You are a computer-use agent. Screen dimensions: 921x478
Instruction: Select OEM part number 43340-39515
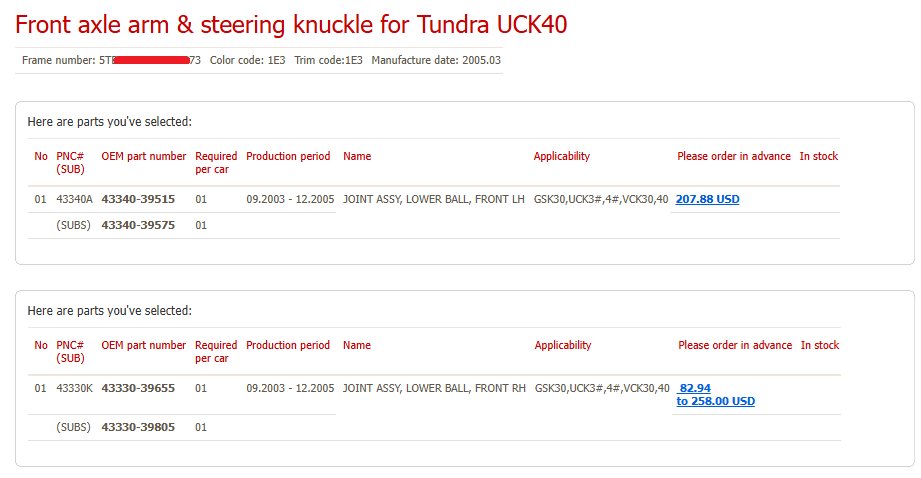[138, 199]
